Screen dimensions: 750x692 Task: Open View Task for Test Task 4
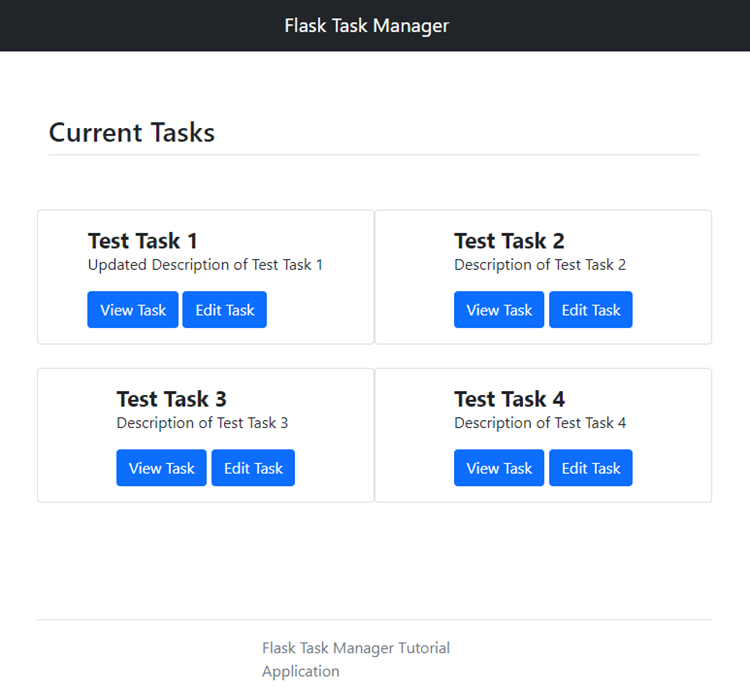pyautogui.click(x=499, y=468)
